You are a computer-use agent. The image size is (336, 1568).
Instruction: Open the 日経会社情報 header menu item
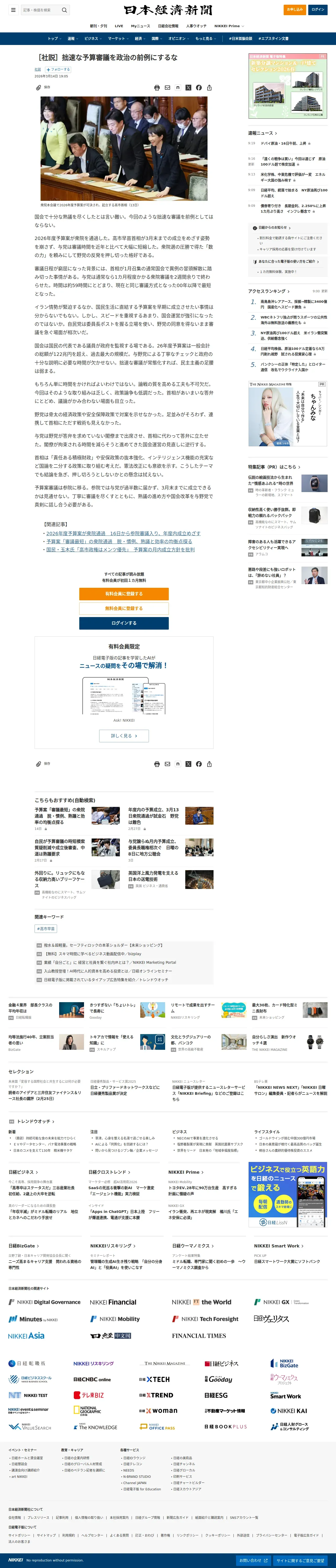[168, 26]
